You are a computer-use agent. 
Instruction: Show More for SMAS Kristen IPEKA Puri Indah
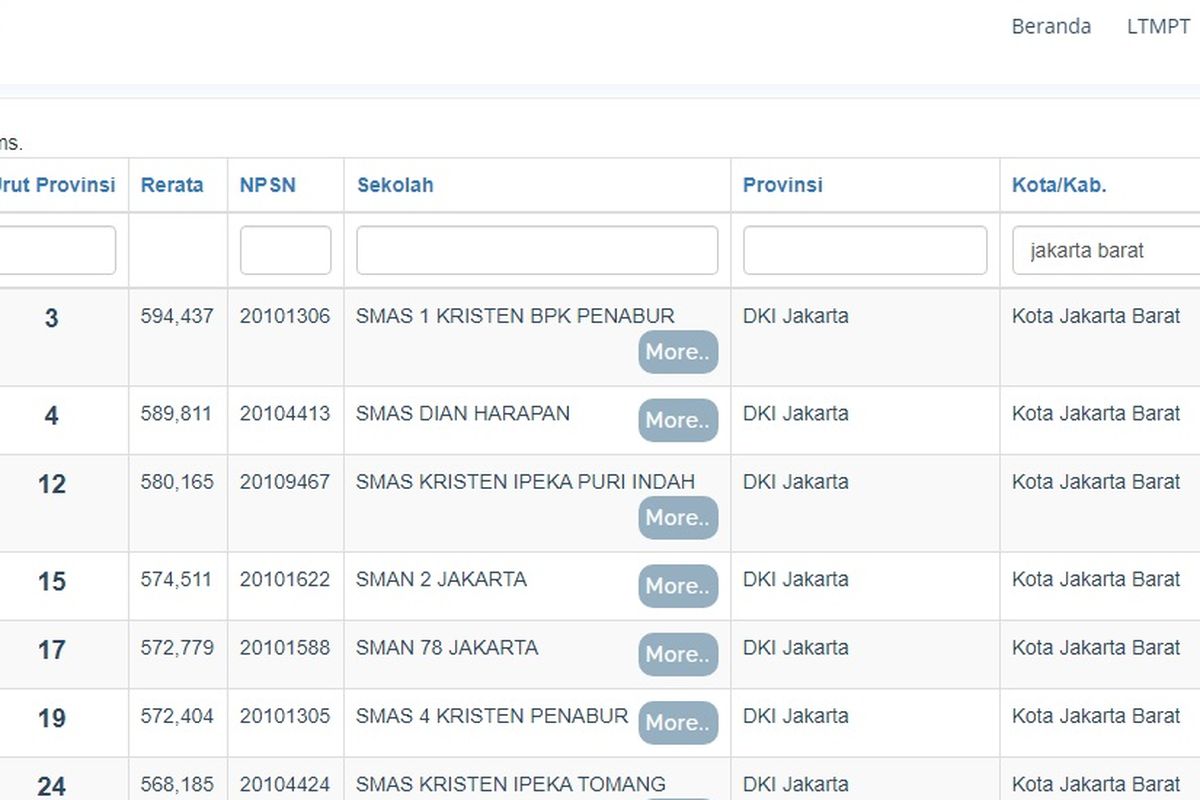(x=678, y=518)
